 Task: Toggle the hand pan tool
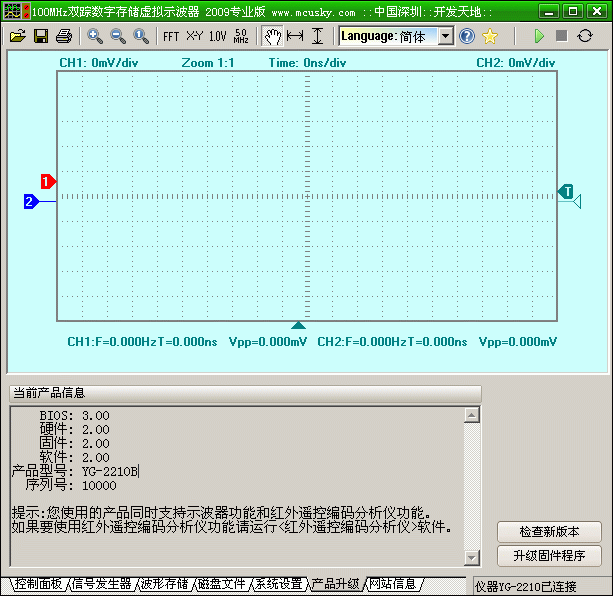click(x=272, y=36)
